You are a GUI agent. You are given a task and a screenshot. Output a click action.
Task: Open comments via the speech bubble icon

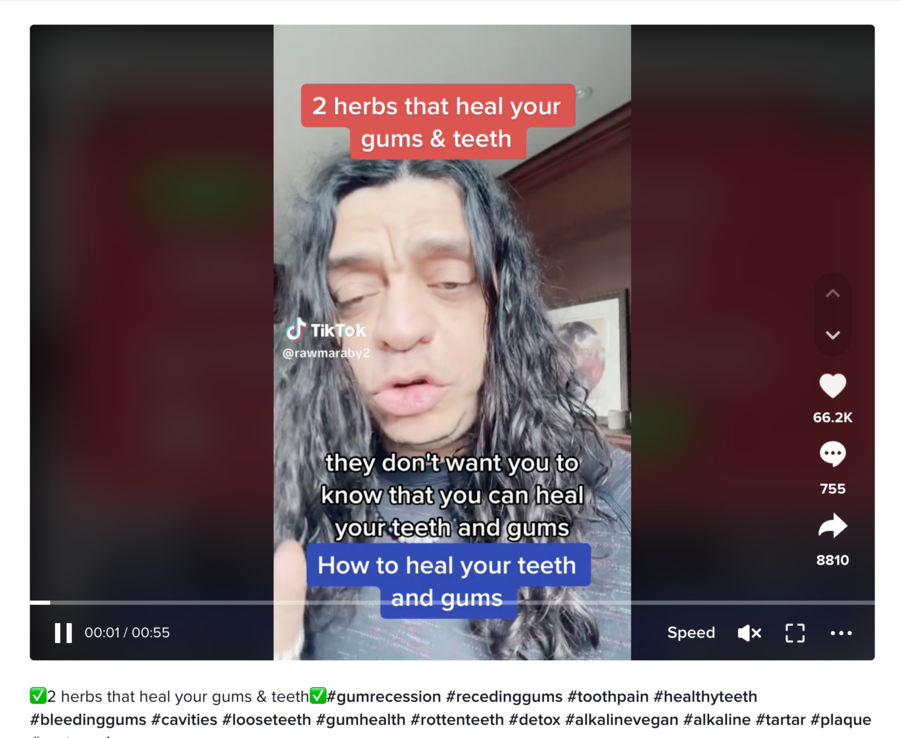point(832,454)
